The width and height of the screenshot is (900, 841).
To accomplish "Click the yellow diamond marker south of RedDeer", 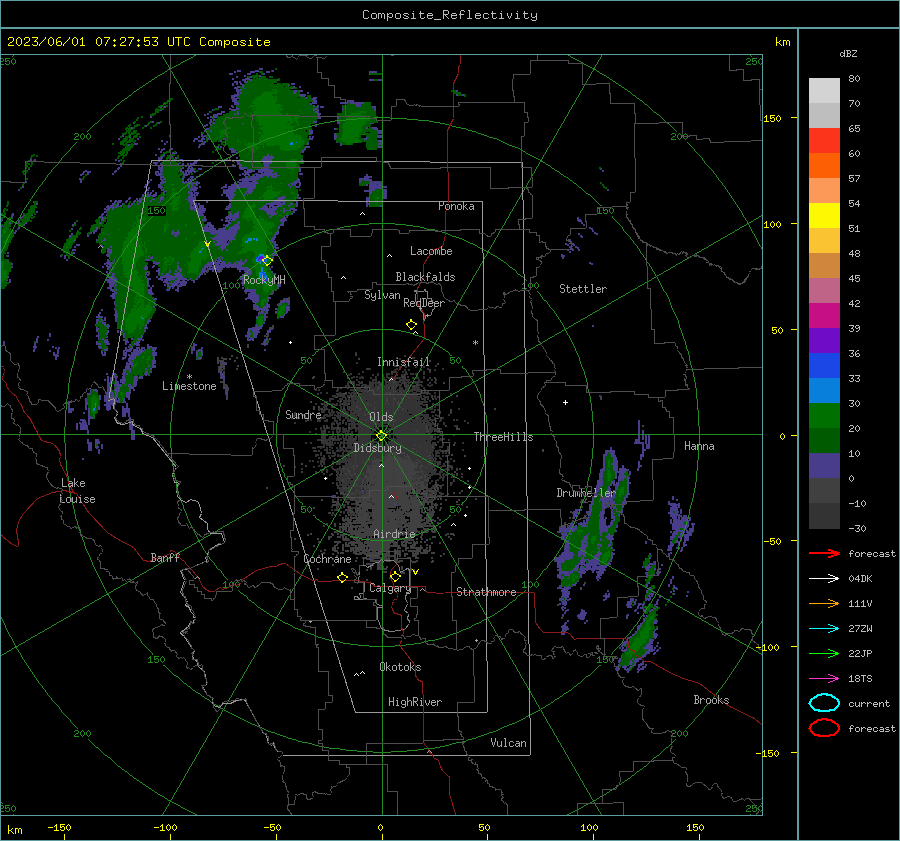I will tap(411, 325).
